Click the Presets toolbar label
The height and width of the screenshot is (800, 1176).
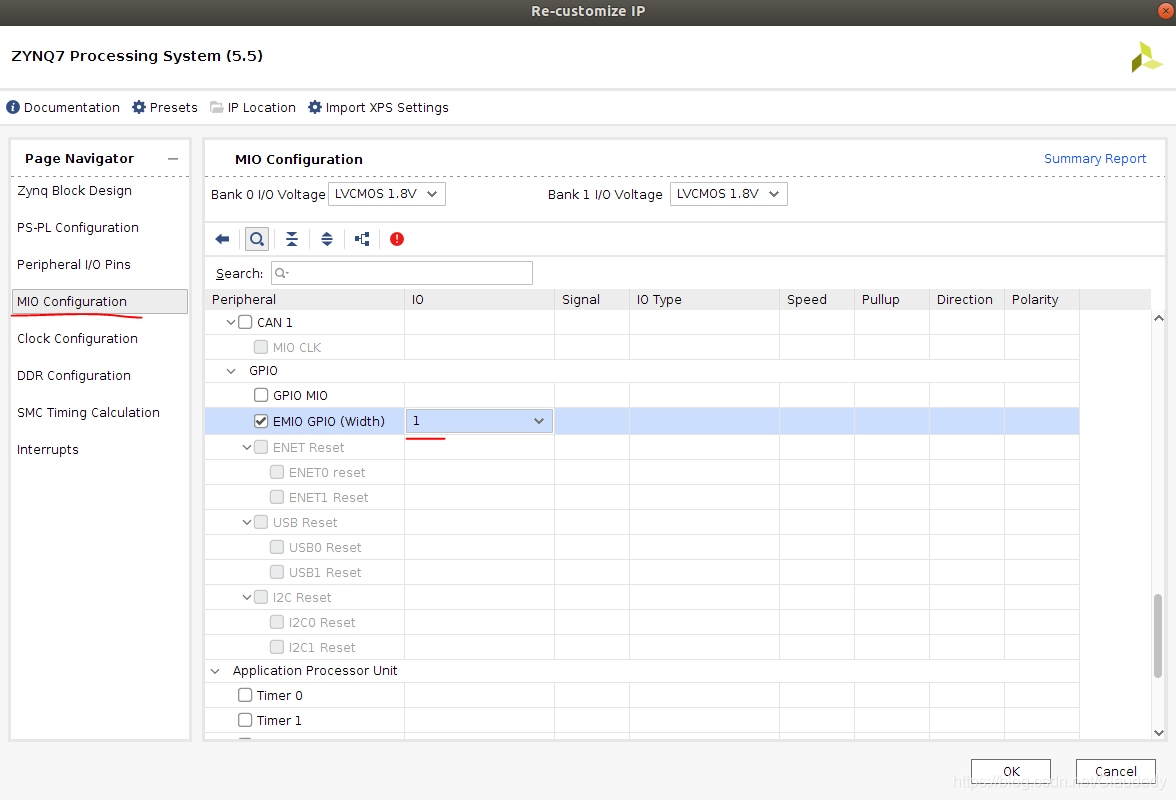pyautogui.click(x=173, y=107)
